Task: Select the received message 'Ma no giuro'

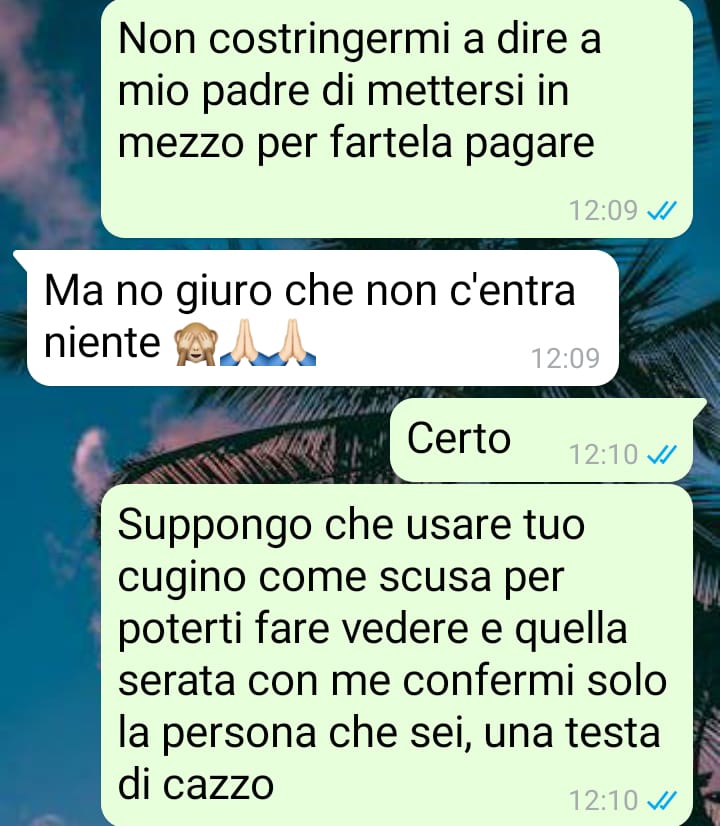Action: (x=322, y=318)
